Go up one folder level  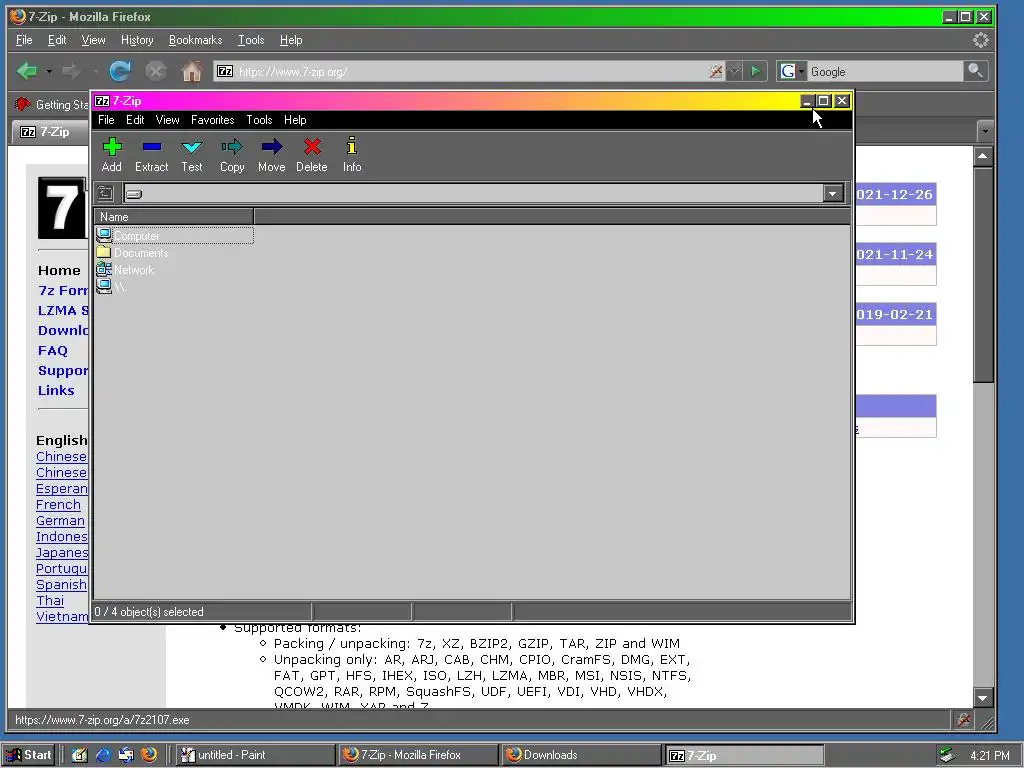coord(105,193)
